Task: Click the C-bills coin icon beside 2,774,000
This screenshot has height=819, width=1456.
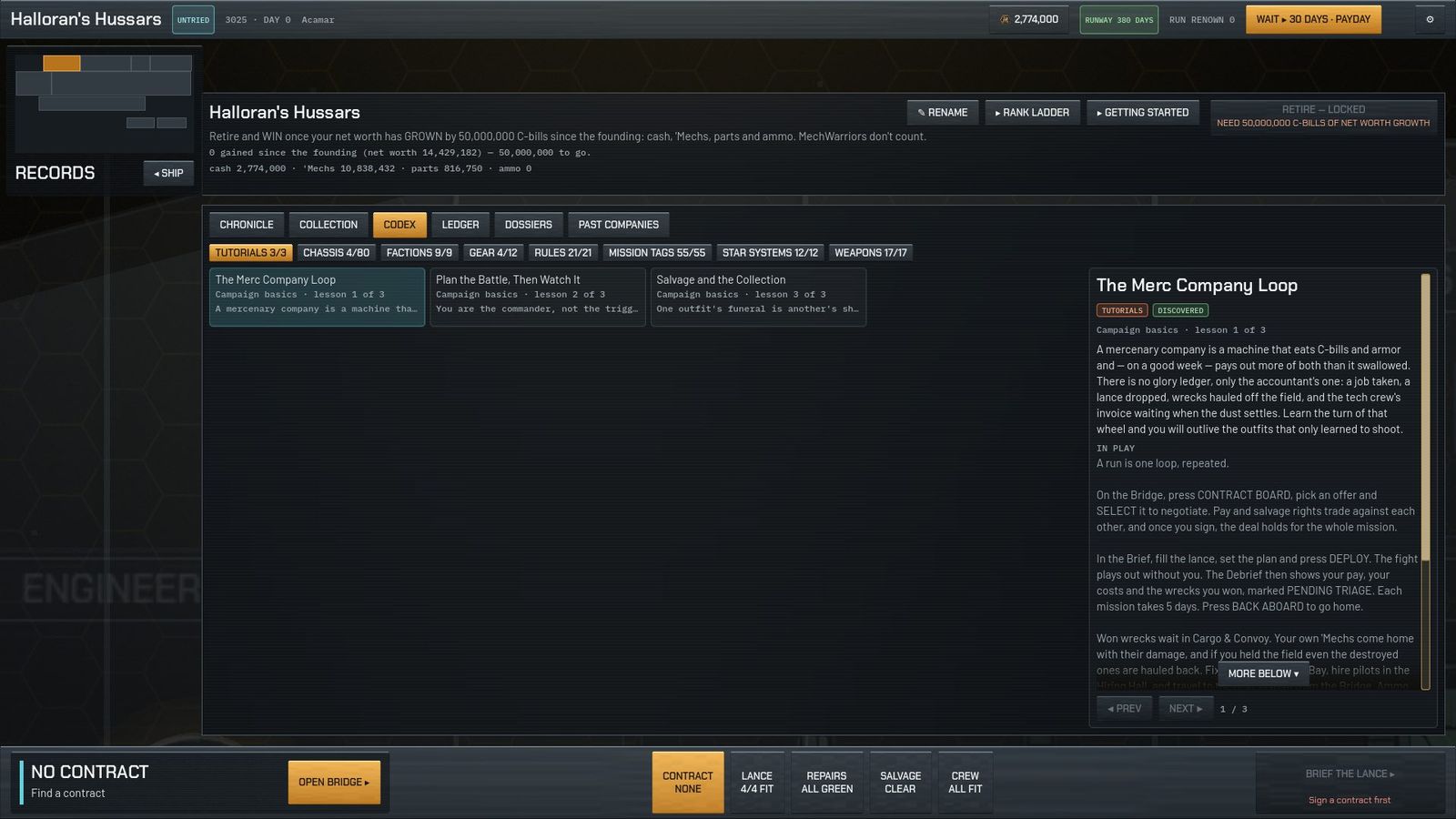Action: coord(1005,19)
